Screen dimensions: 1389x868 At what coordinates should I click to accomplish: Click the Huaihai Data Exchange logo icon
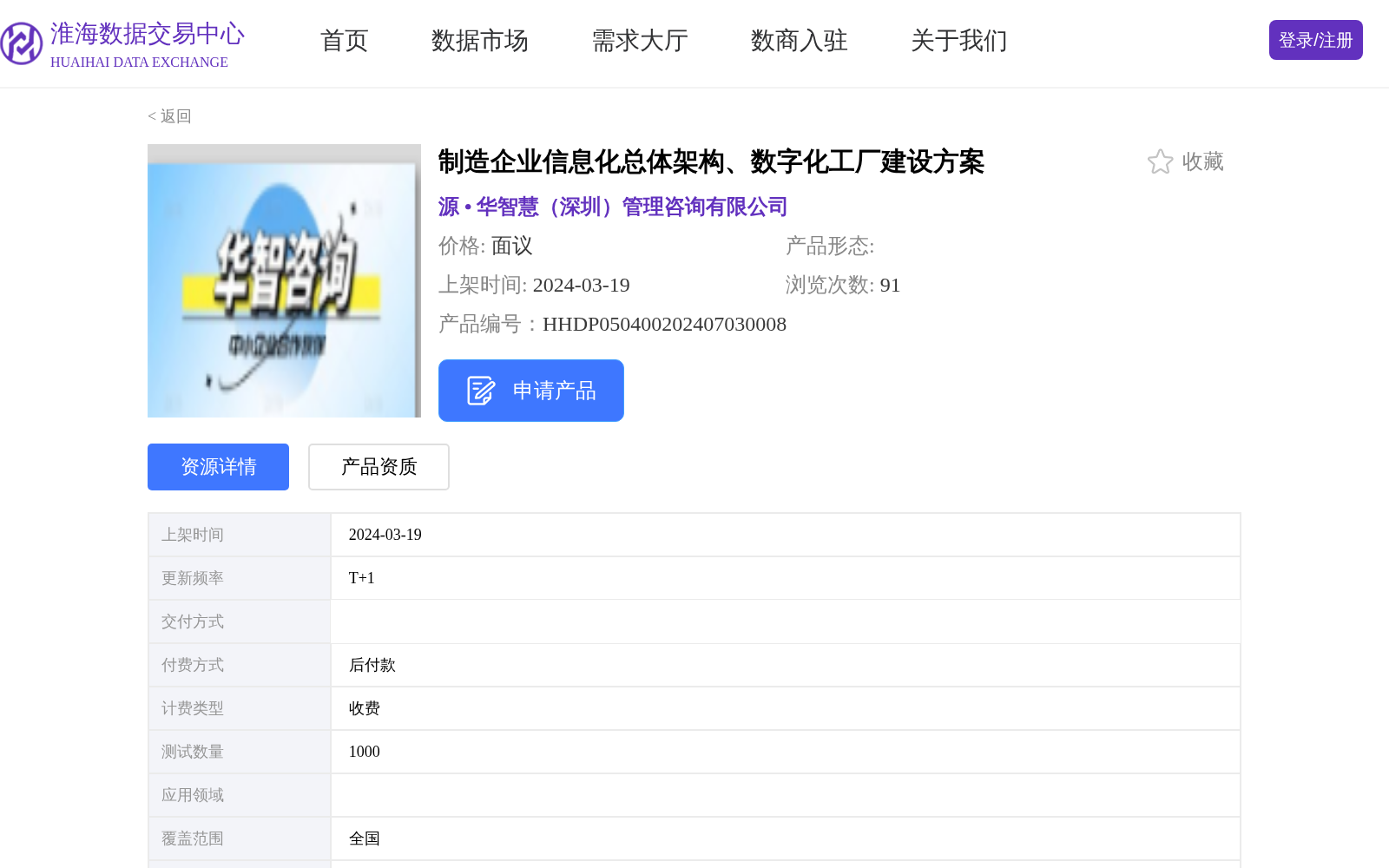pos(21,43)
